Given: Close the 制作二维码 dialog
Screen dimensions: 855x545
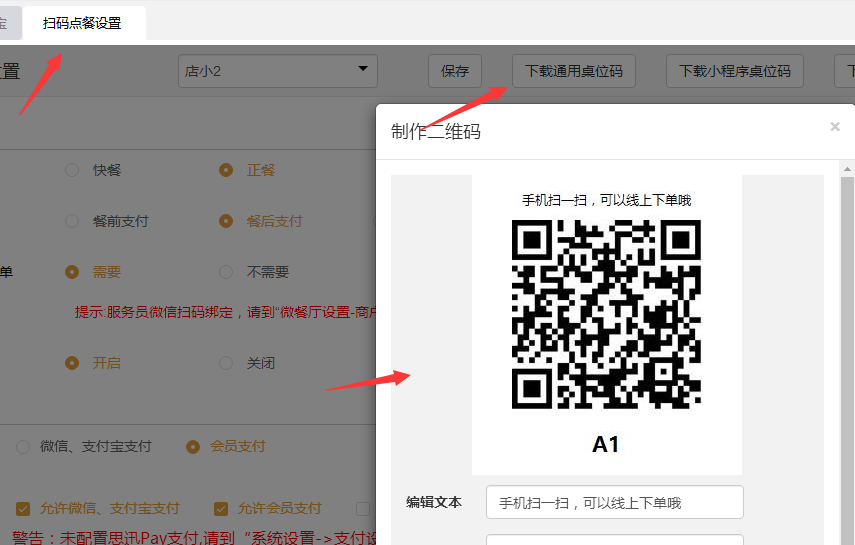Looking at the screenshot, I should click(835, 127).
